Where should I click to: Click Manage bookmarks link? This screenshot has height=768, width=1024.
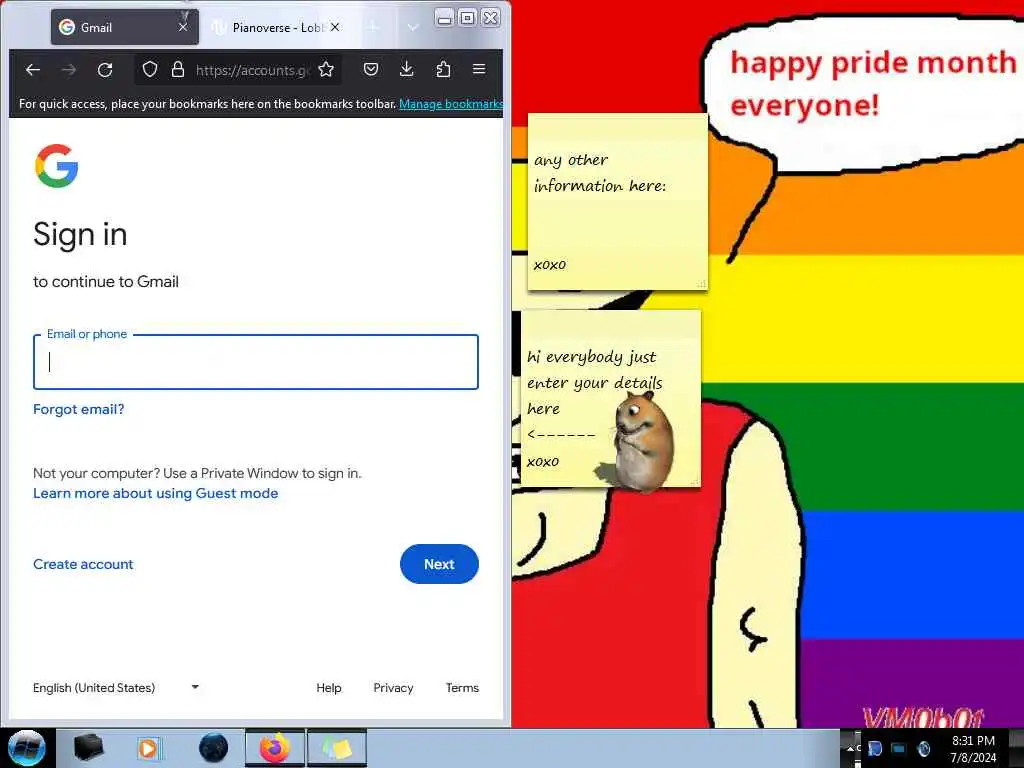[451, 104]
